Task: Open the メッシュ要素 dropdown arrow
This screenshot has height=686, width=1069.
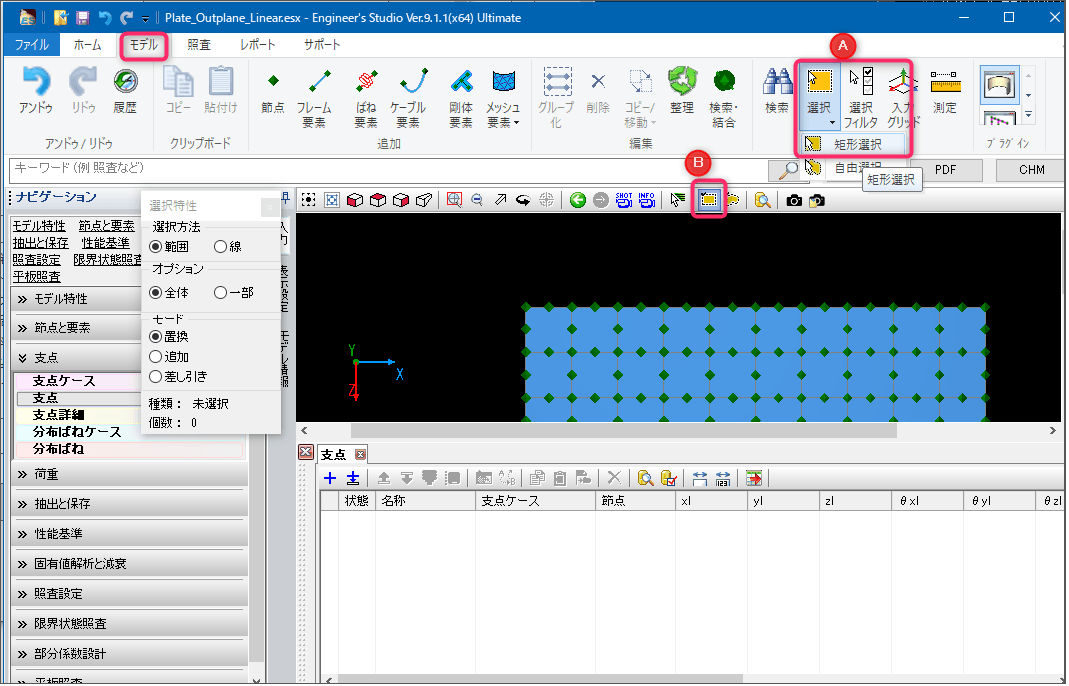Action: (x=516, y=123)
